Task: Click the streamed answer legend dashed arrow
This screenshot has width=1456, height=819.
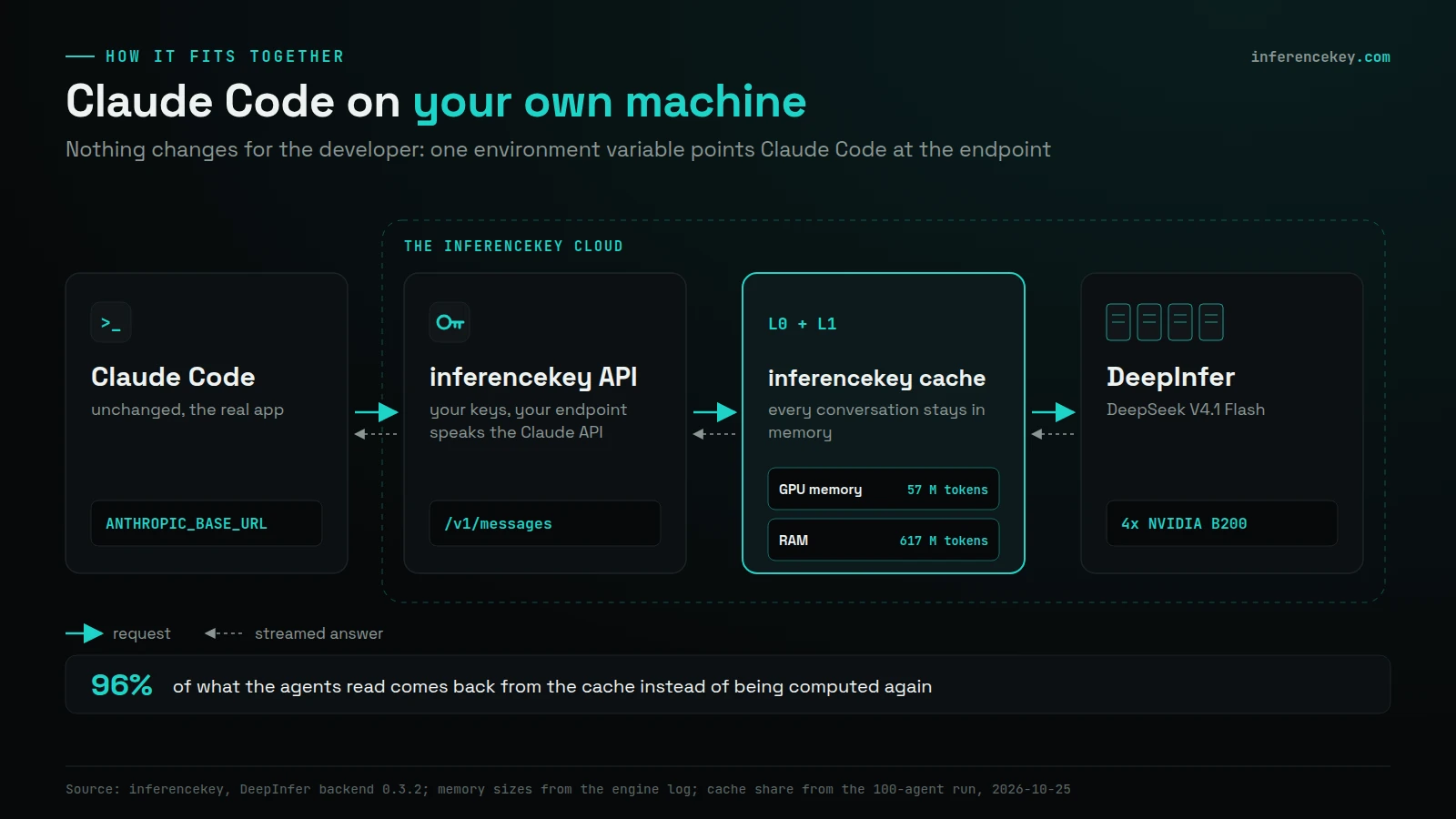Action: coord(224,633)
